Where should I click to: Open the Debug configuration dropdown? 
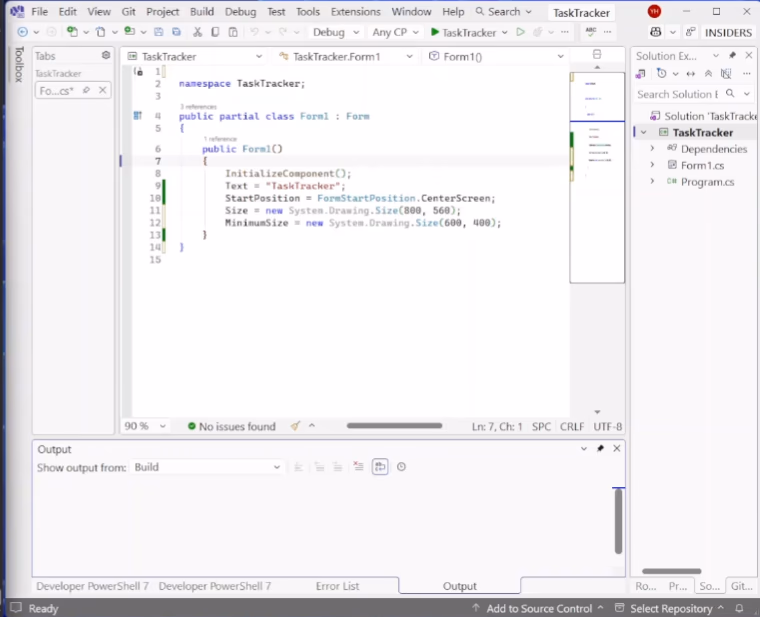[x=334, y=32]
